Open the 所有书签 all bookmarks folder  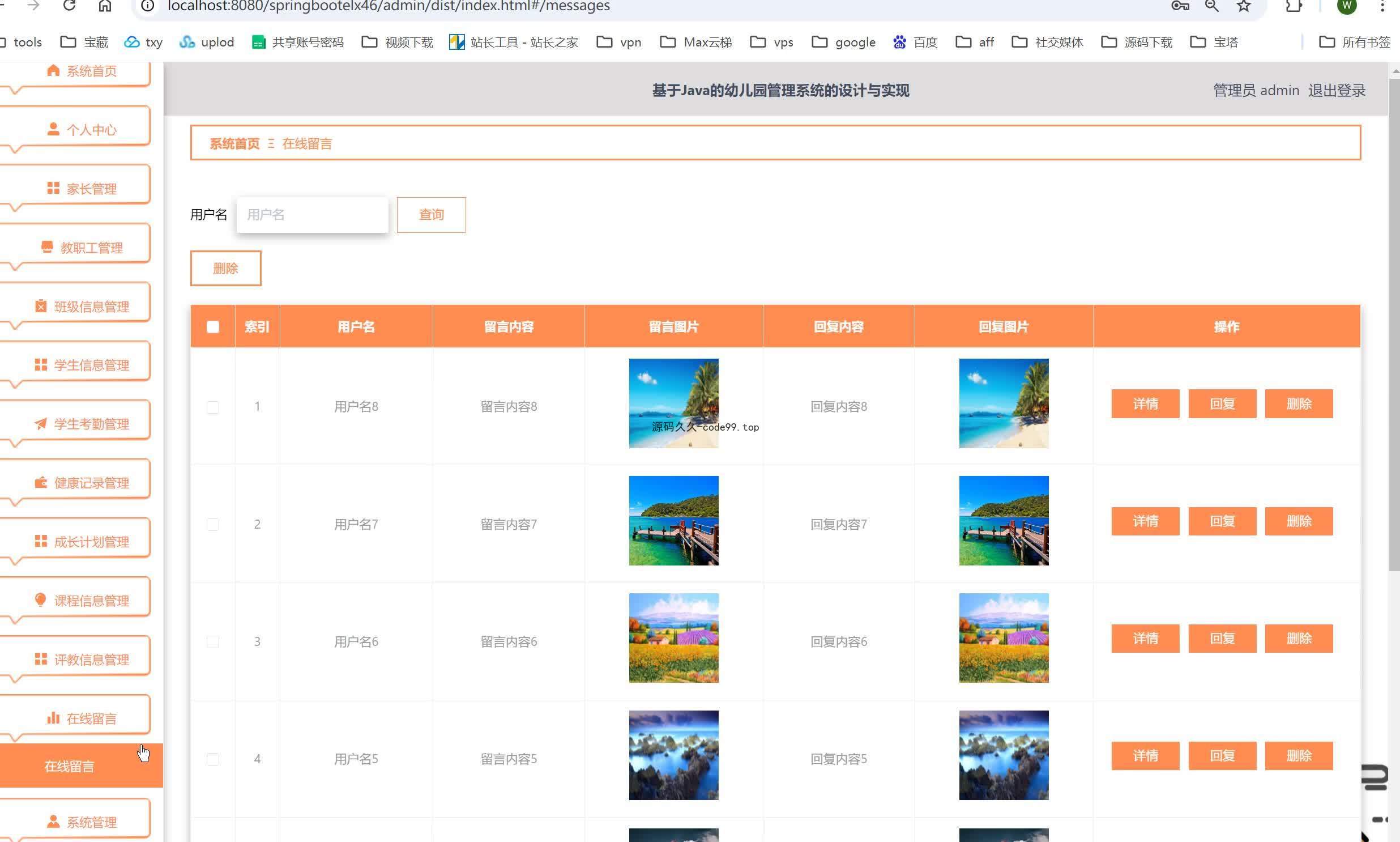click(1355, 42)
